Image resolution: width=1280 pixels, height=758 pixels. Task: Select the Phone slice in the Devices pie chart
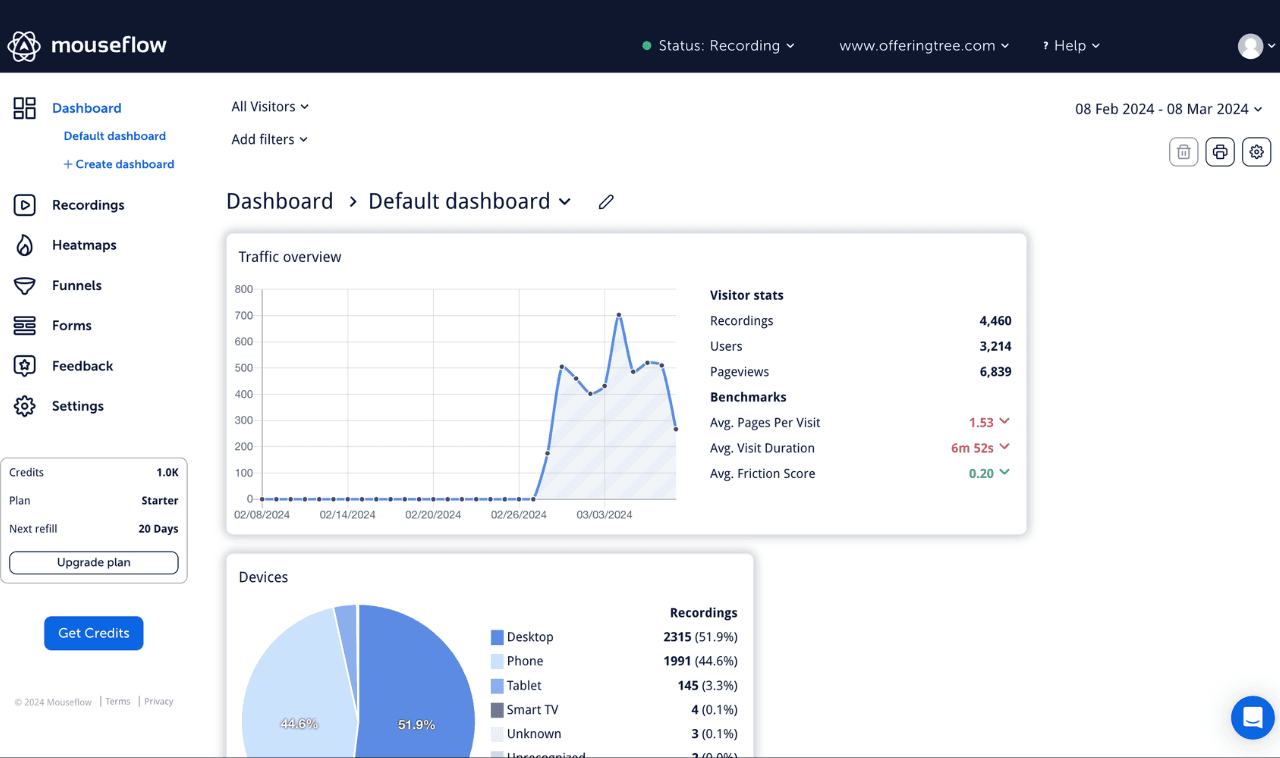300,720
